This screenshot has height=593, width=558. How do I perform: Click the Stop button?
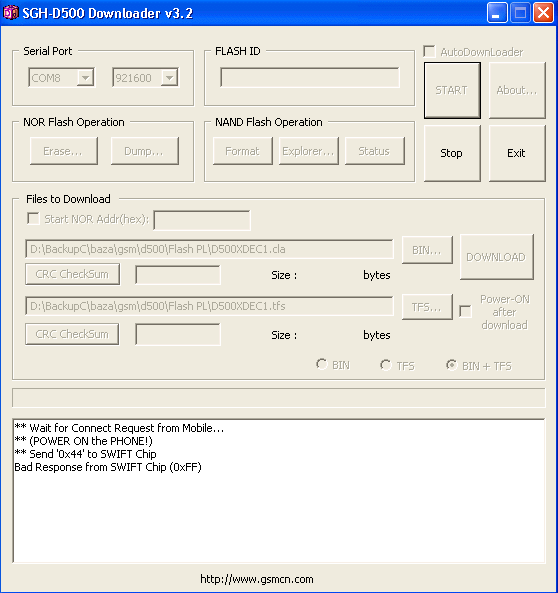452,154
